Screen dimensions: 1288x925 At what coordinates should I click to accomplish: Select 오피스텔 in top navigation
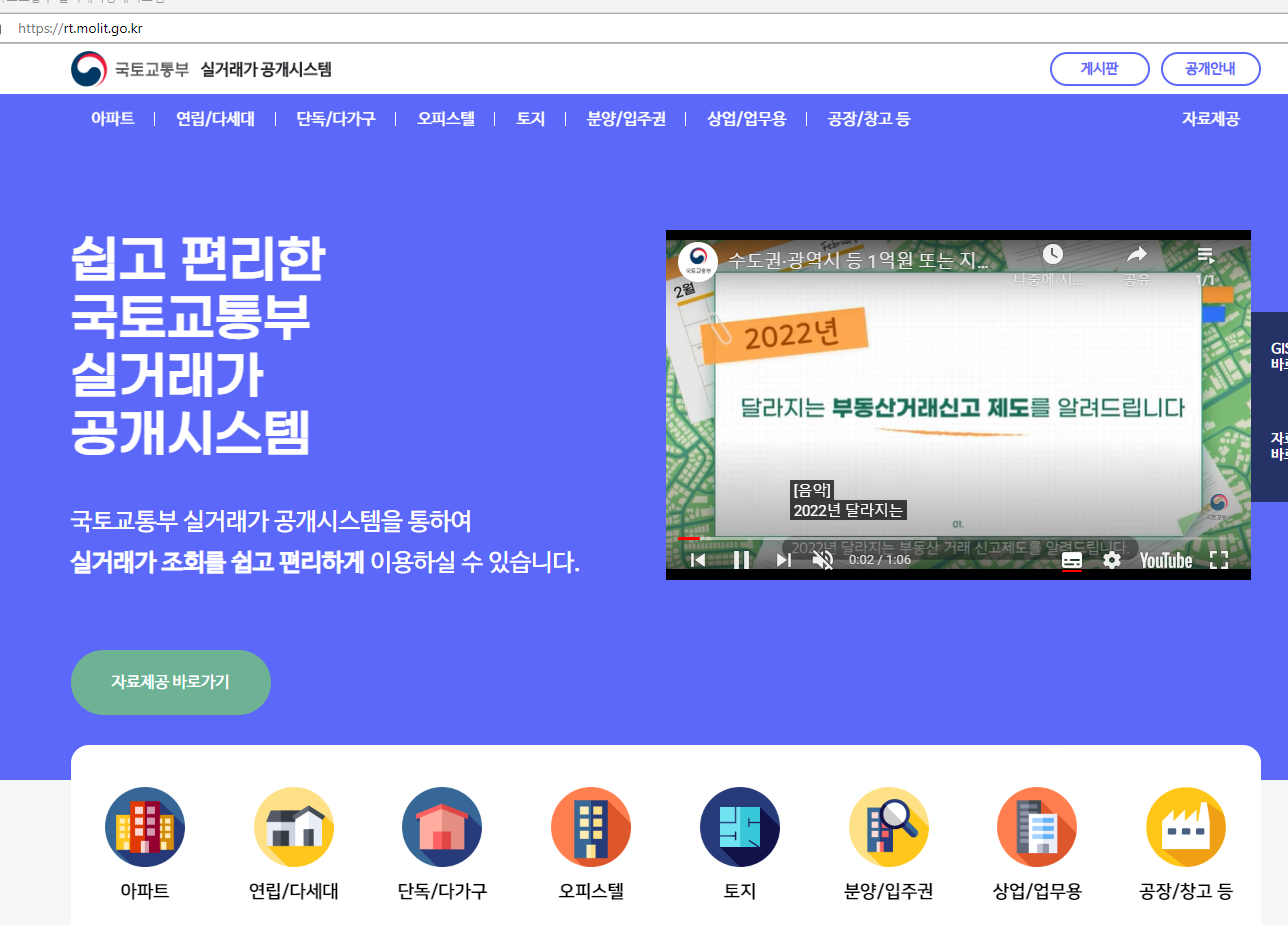coord(446,119)
